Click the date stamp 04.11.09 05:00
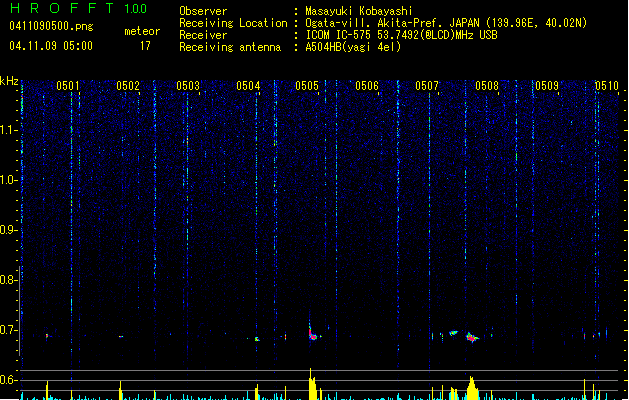The width and height of the screenshot is (629, 400). 51,46
